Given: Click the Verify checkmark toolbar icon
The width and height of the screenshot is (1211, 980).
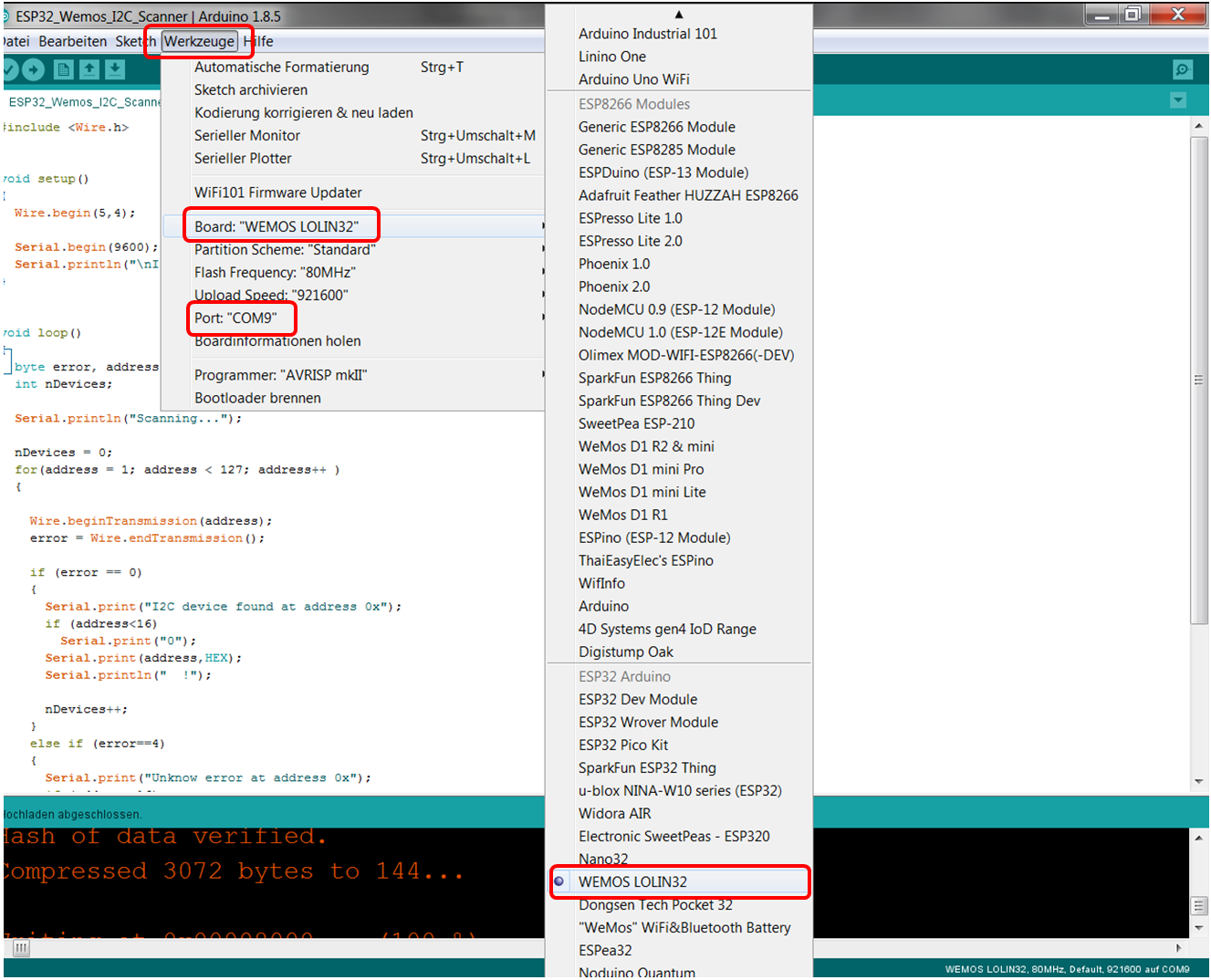Looking at the screenshot, I should point(9,69).
